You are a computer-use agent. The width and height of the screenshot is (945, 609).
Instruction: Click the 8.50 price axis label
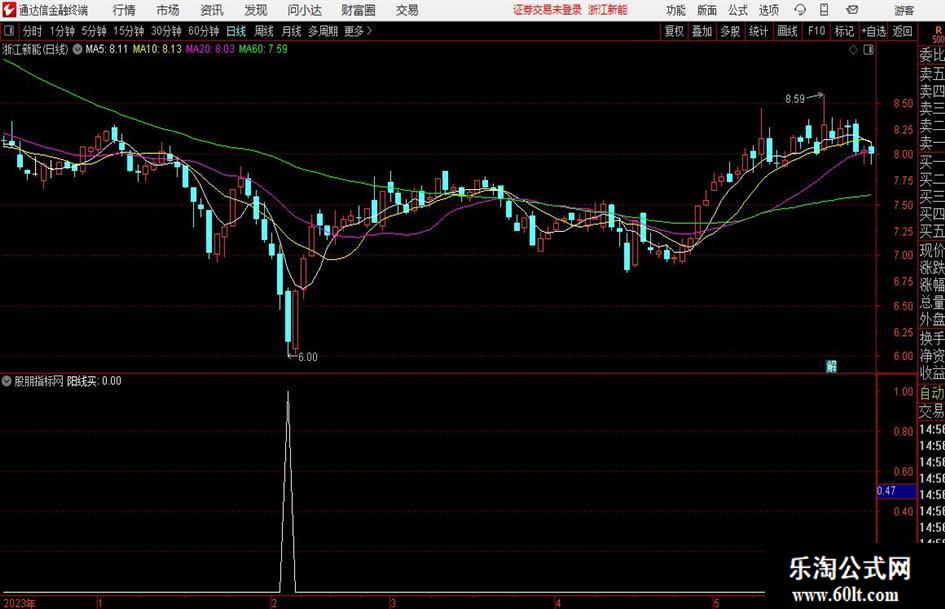point(903,103)
